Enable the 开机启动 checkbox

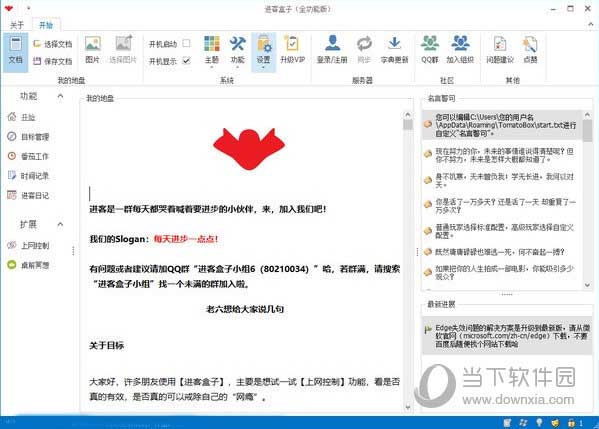(x=186, y=43)
